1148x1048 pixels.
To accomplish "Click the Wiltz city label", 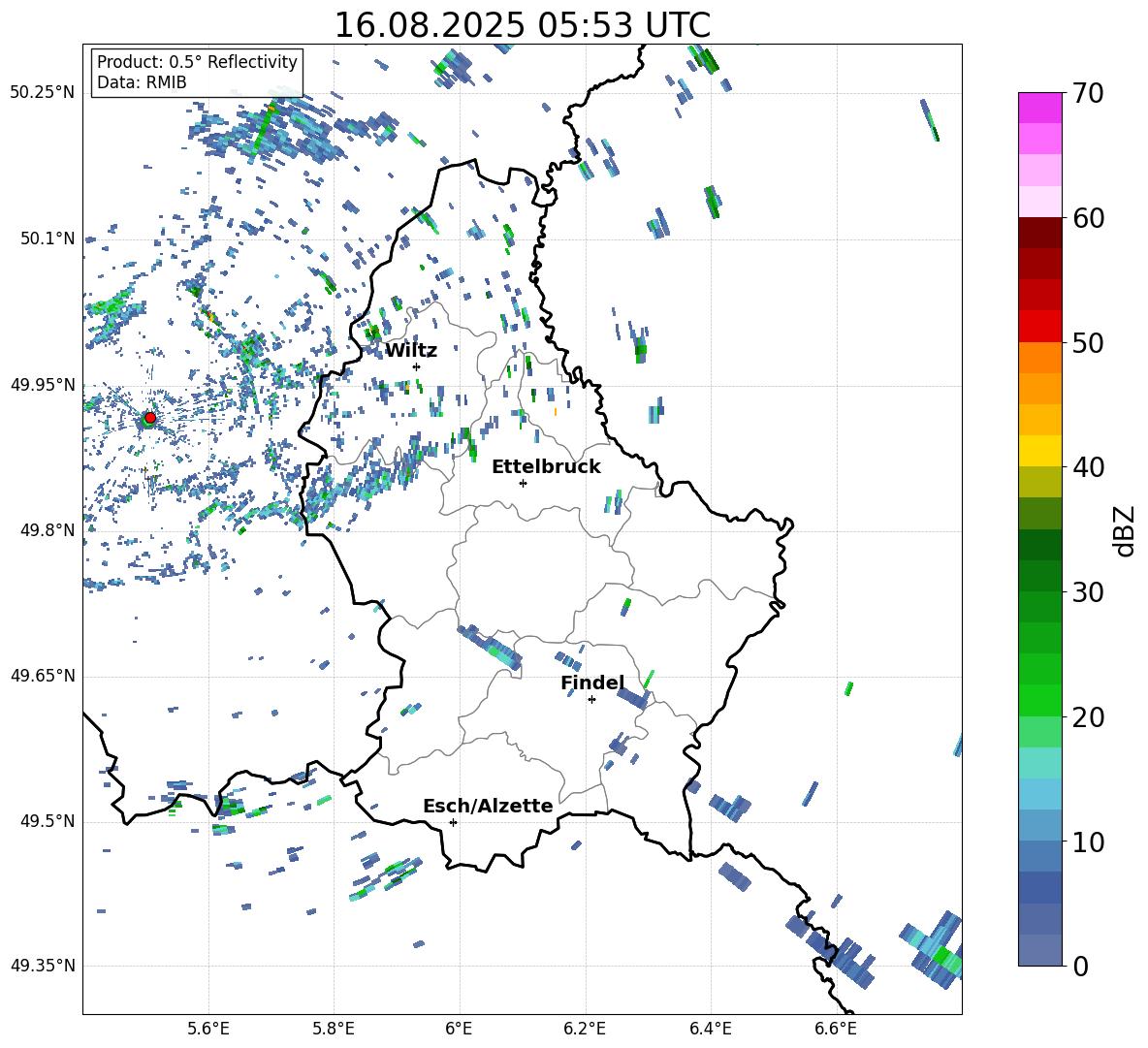I will pos(411,351).
